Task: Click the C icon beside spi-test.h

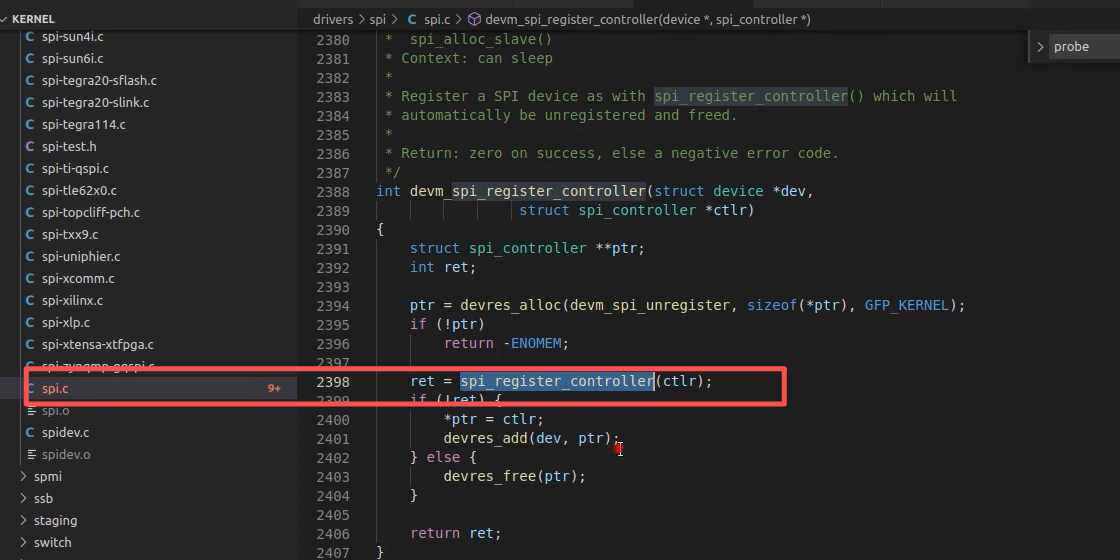Action: 30,146
